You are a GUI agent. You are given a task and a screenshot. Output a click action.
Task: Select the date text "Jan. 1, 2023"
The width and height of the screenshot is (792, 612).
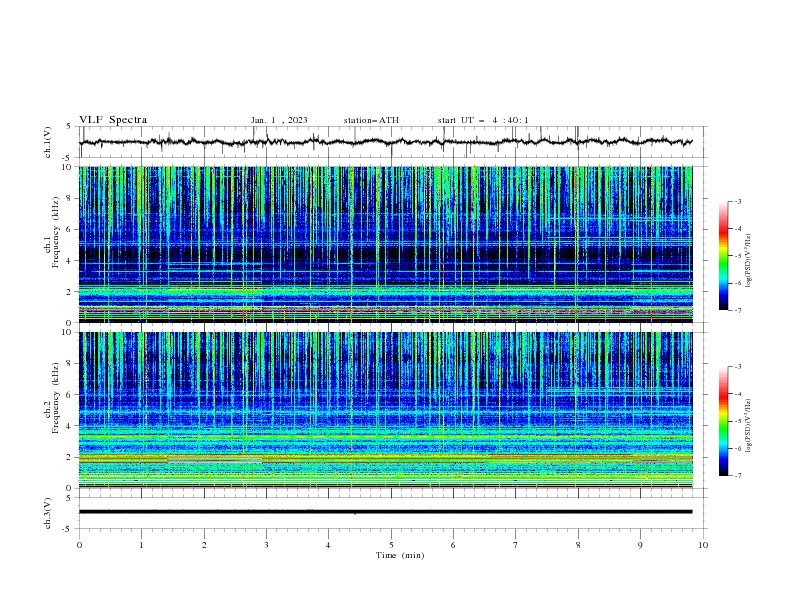279,120
